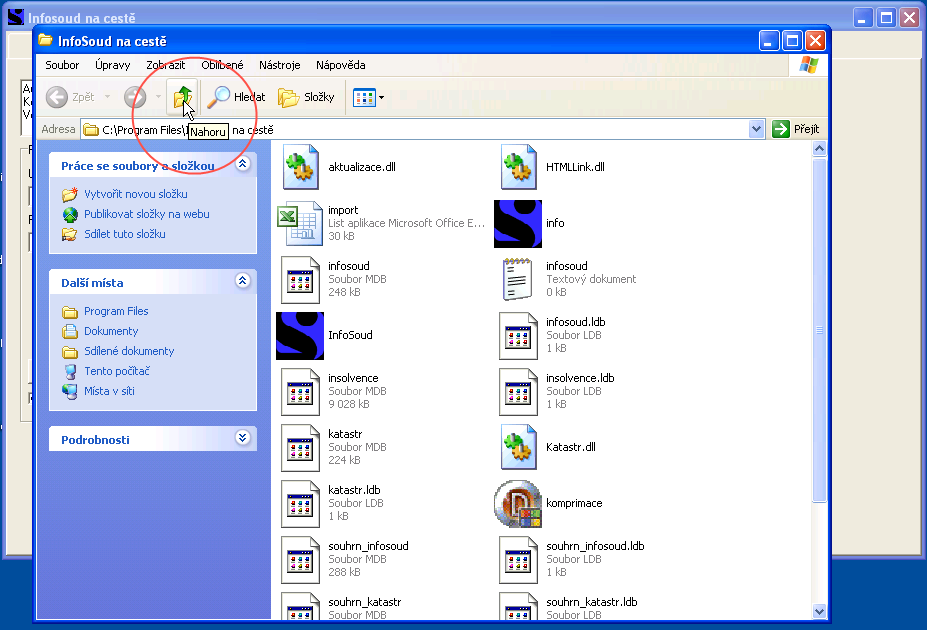This screenshot has width=927, height=630.
Task: Collapse the Práce se soubory a složkou panel
Action: 242,164
